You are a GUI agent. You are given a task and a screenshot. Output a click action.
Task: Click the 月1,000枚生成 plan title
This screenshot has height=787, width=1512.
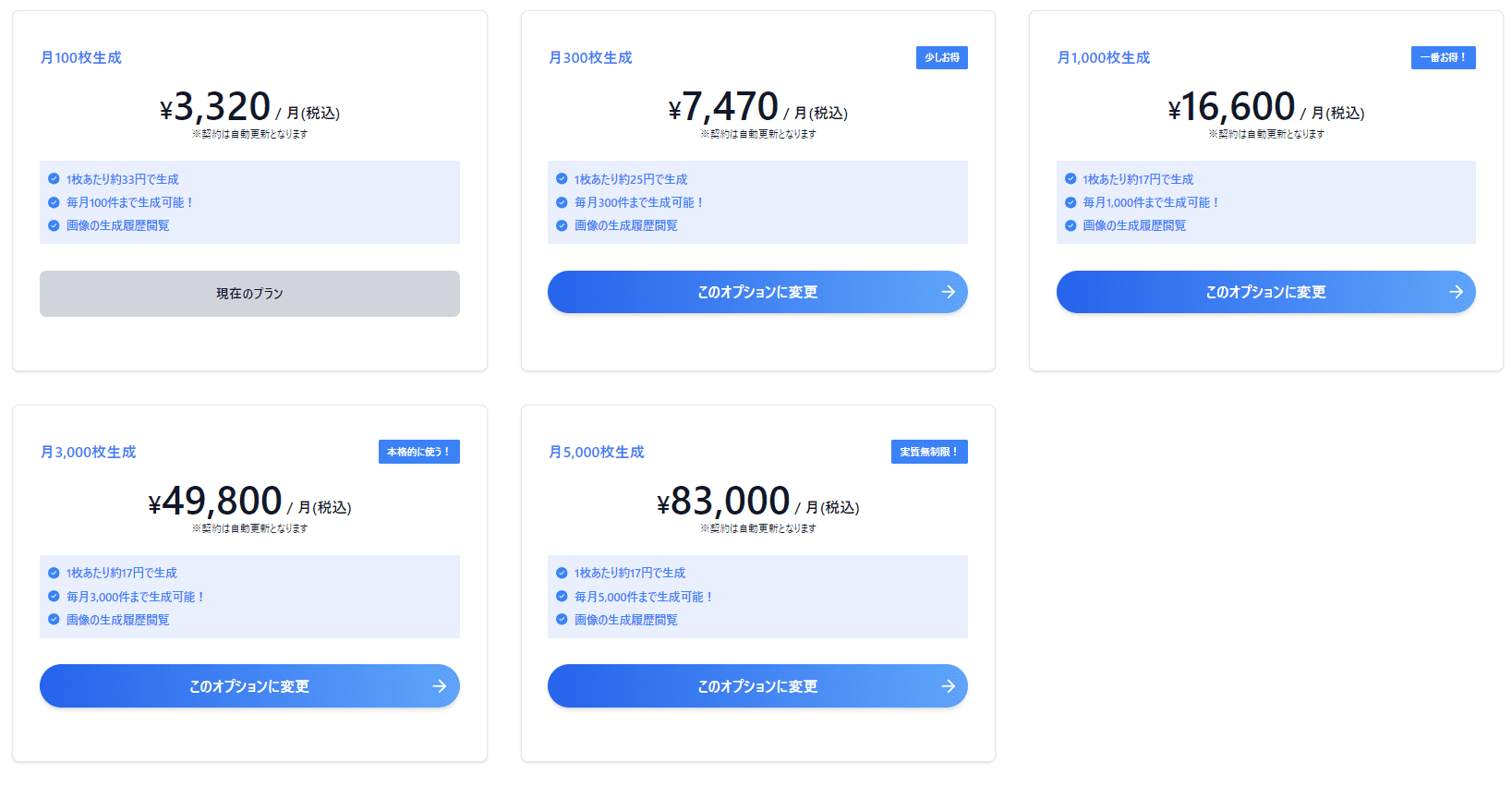pos(1104,57)
